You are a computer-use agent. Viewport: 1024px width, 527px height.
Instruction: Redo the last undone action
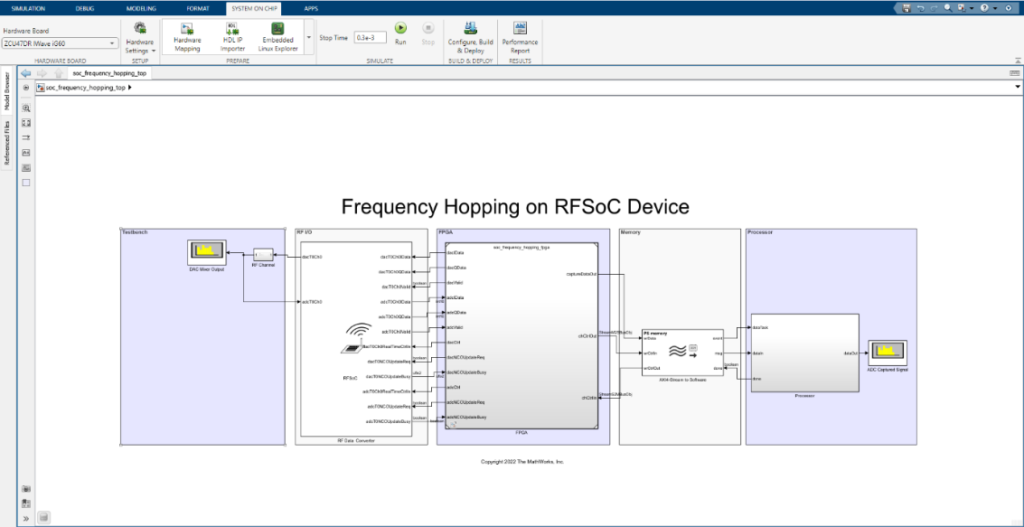933,8
